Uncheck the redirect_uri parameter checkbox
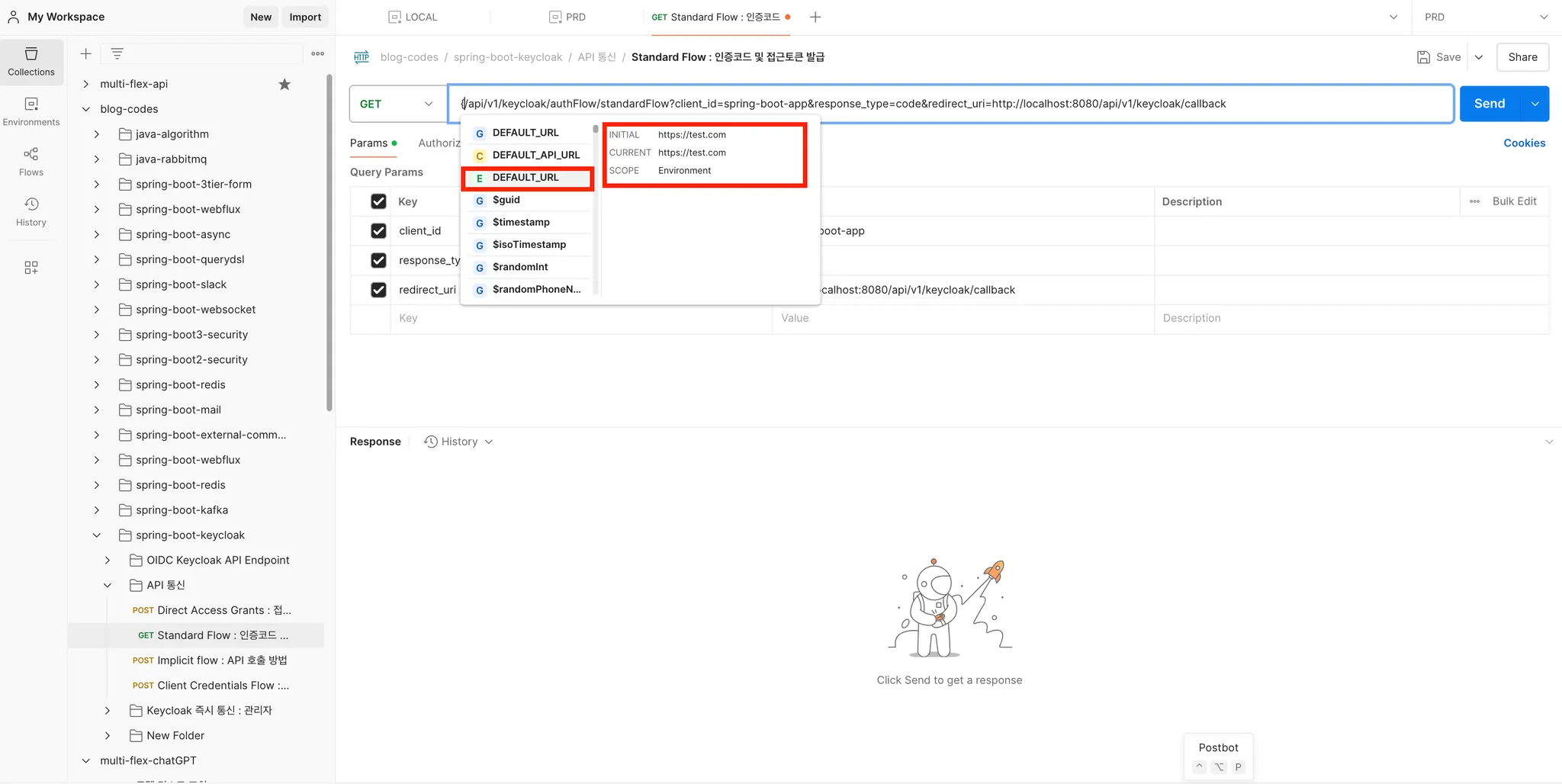 click(x=378, y=290)
